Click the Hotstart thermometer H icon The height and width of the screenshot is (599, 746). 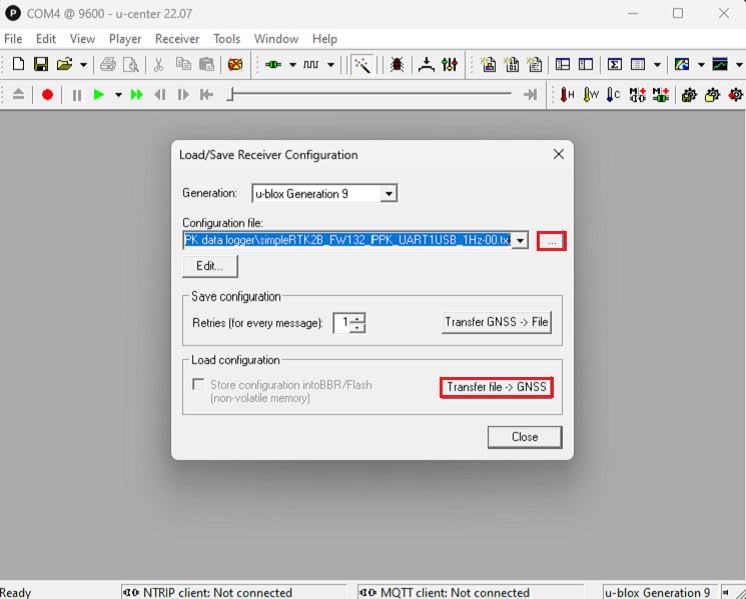[568, 95]
